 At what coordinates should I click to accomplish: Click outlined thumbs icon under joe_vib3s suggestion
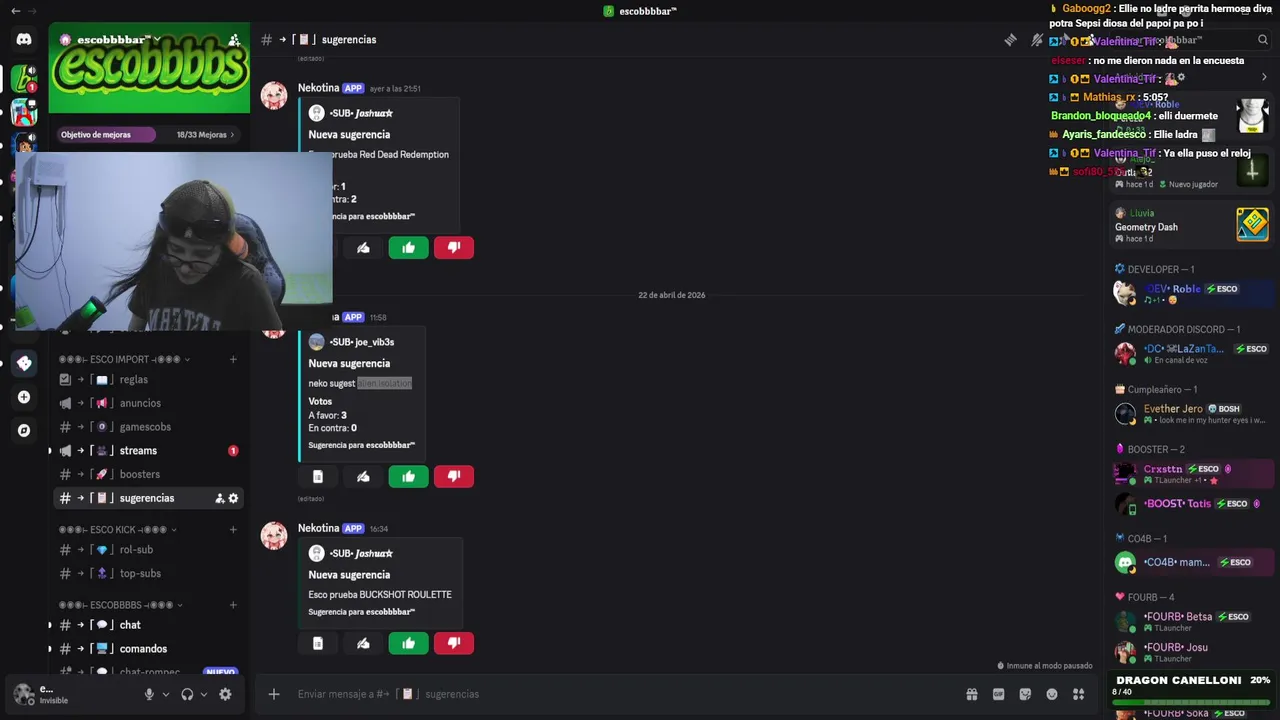[x=363, y=477]
